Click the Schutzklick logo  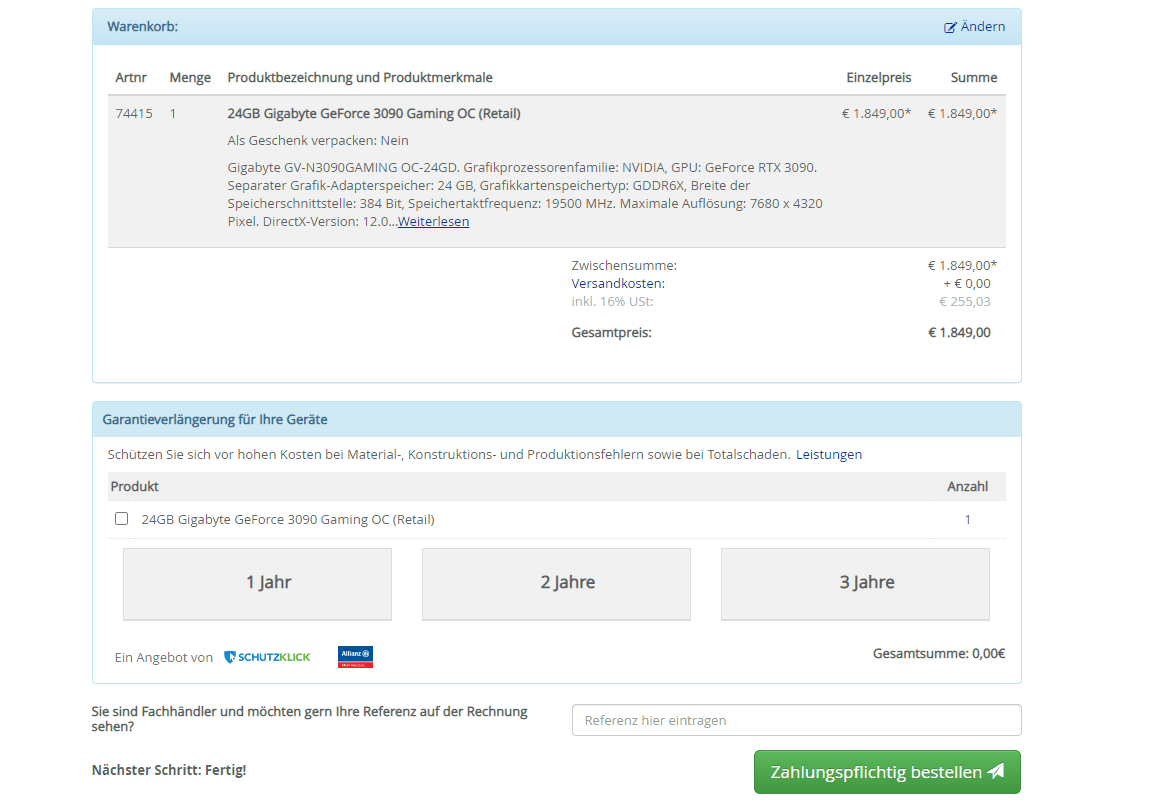[x=267, y=657]
